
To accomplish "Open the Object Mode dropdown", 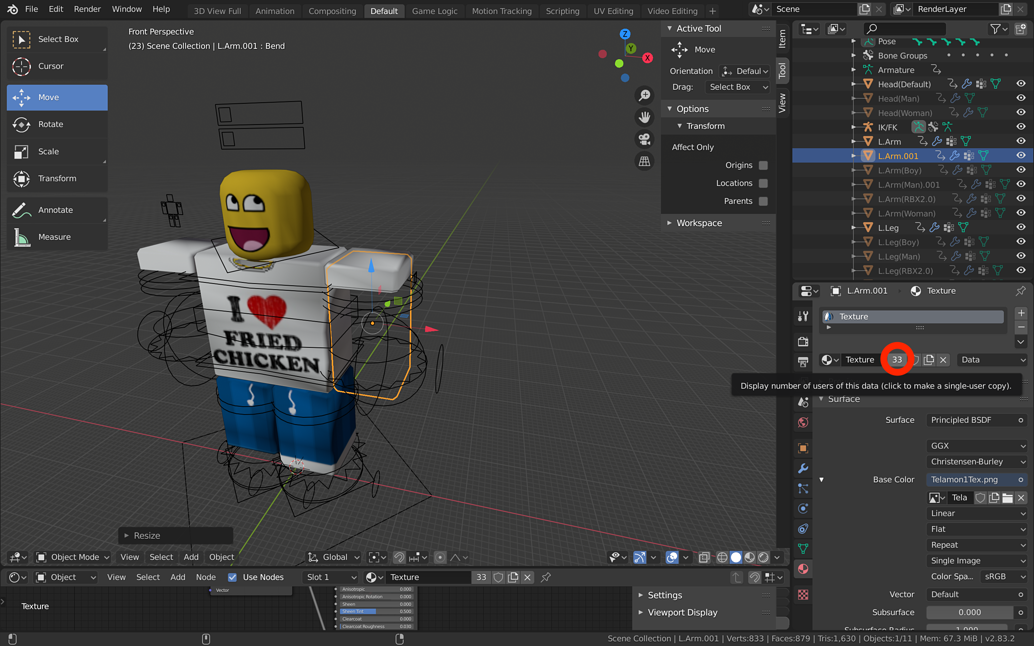I will pos(72,557).
